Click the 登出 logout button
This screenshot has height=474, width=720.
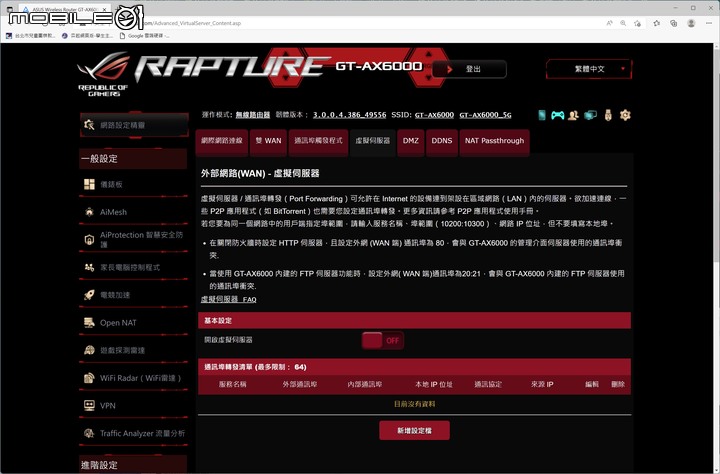pyautogui.click(x=469, y=69)
